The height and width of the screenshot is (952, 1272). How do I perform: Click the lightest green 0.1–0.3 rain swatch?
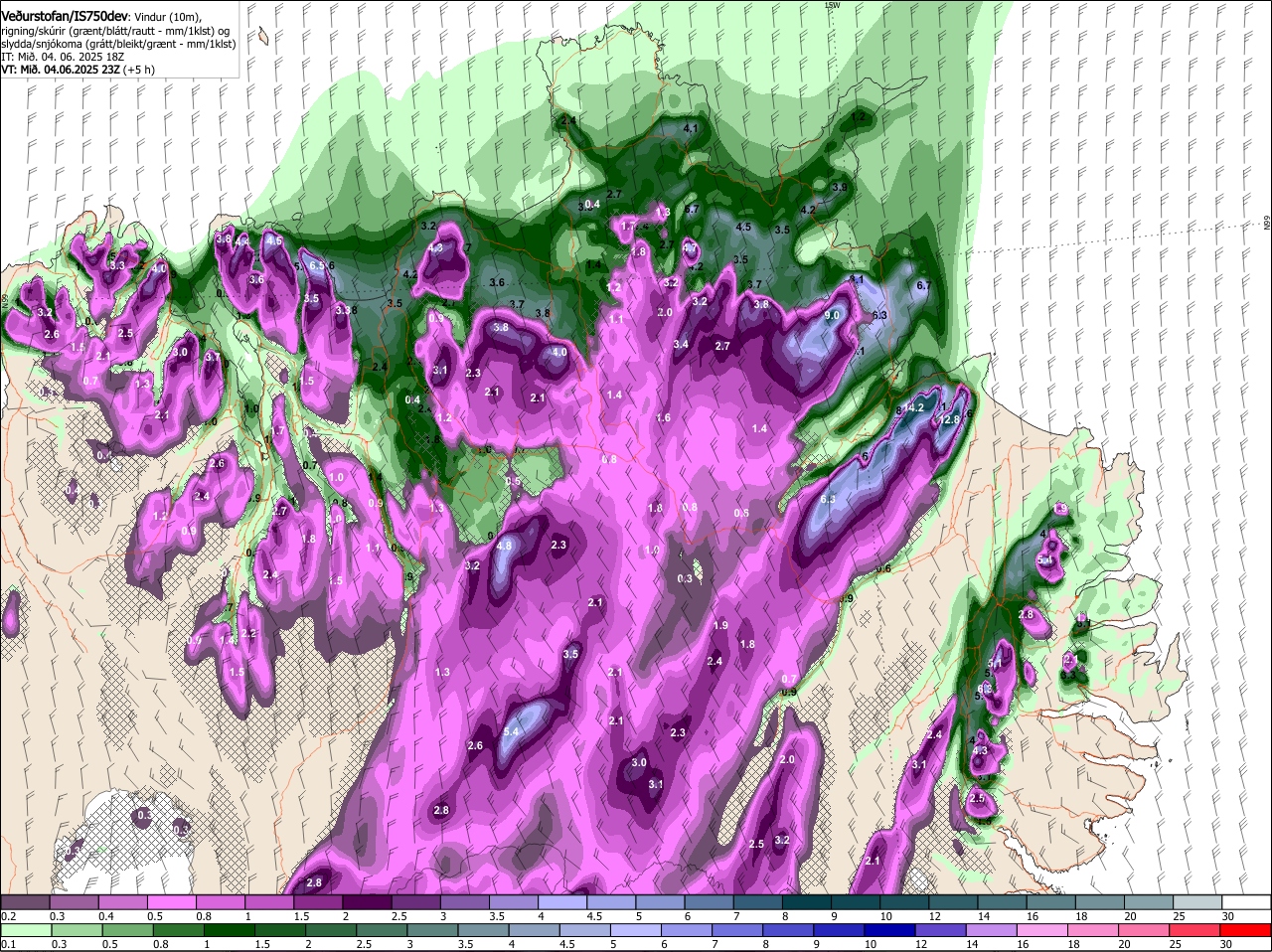point(27,930)
